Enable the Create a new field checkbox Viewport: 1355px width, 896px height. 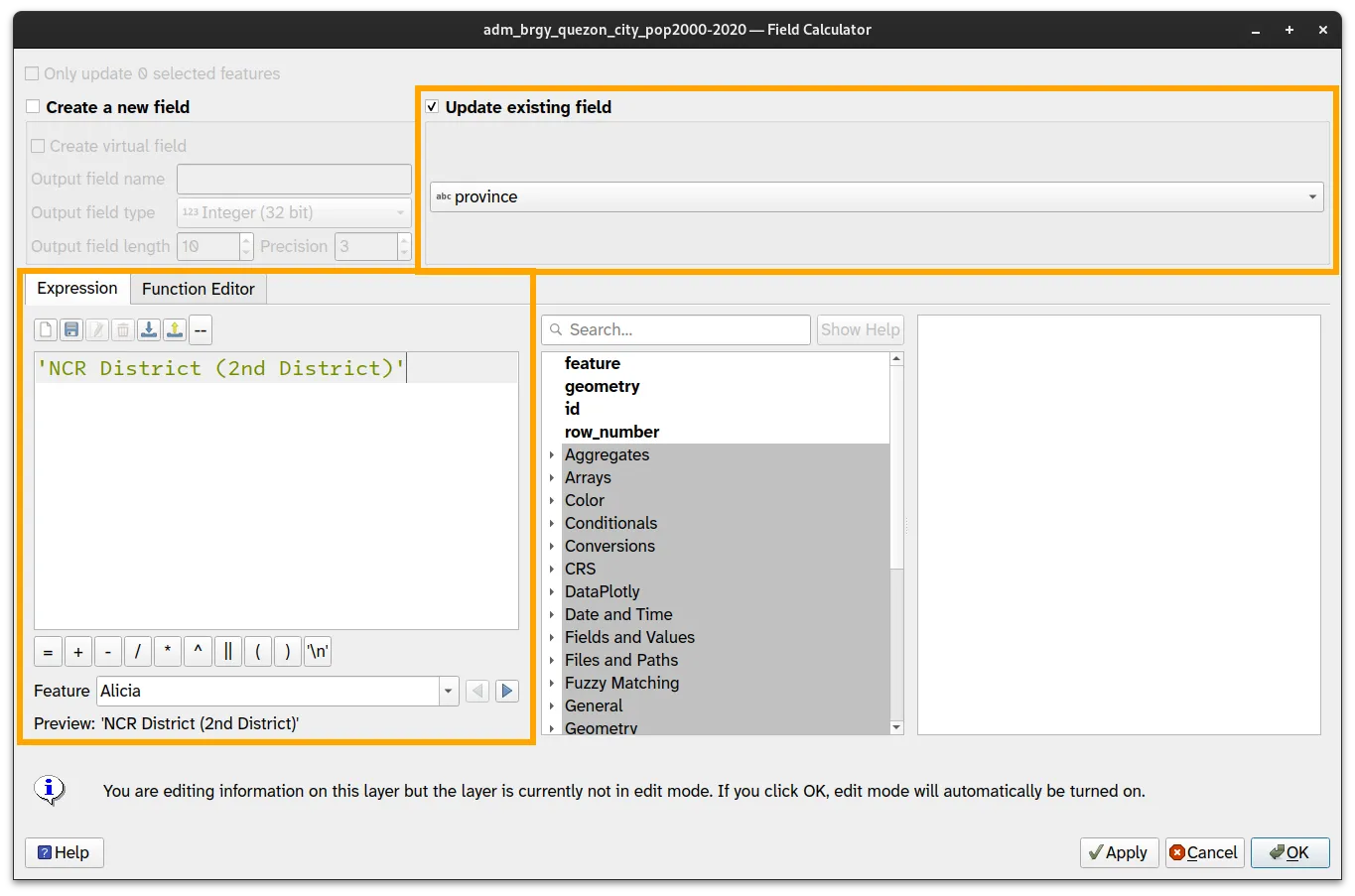tap(31, 106)
